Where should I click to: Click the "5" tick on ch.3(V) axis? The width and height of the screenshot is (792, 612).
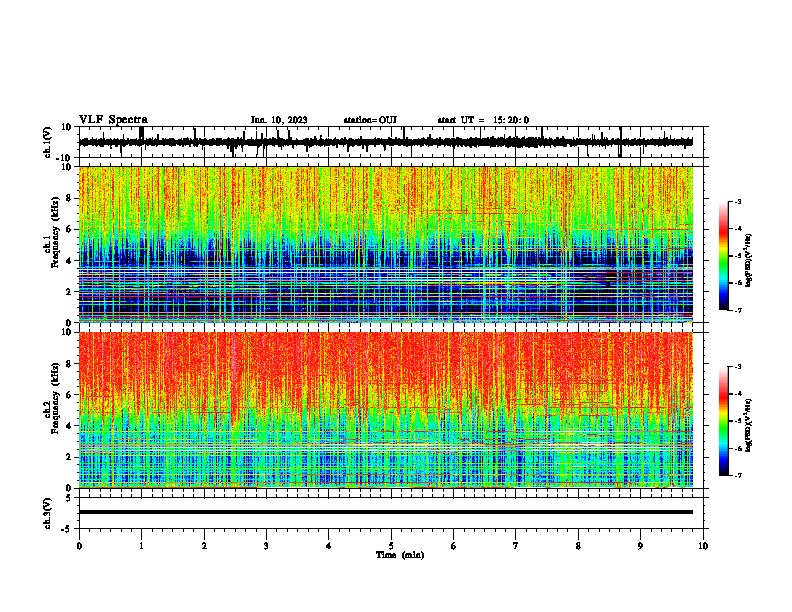click(70, 498)
